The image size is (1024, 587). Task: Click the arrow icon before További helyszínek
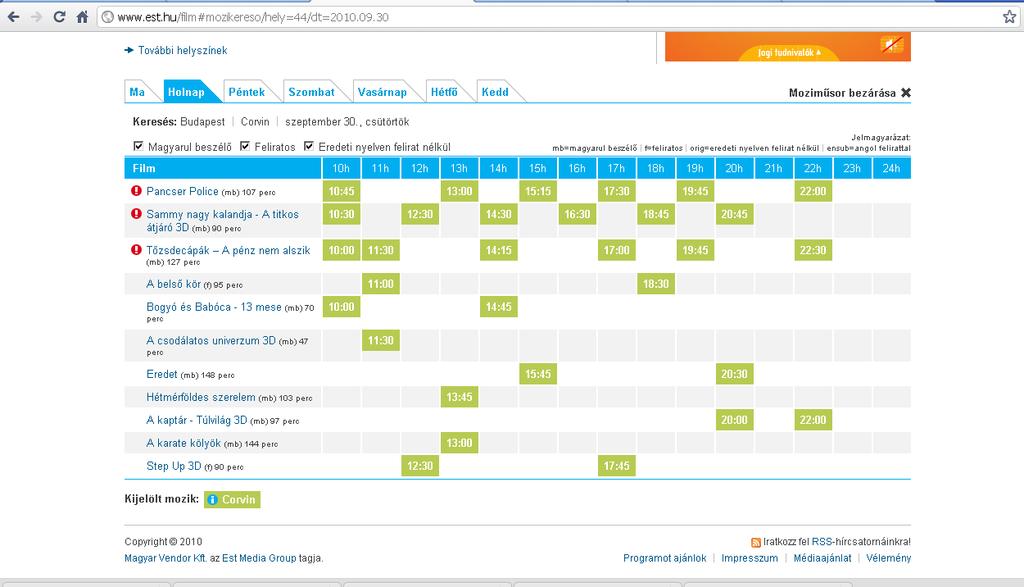[x=129, y=50]
